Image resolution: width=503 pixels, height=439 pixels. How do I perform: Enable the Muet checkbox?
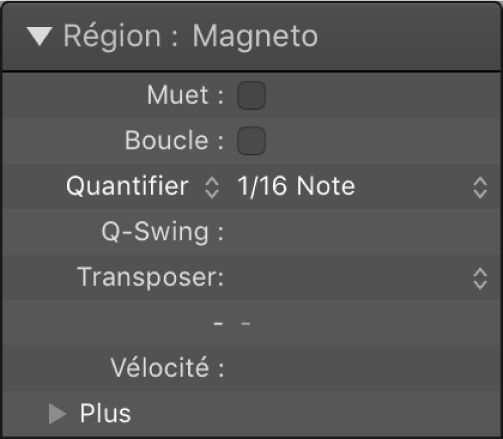click(x=251, y=95)
